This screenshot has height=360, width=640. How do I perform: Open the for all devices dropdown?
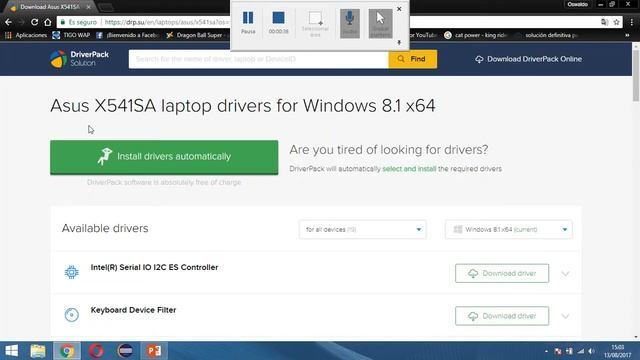(x=362, y=229)
